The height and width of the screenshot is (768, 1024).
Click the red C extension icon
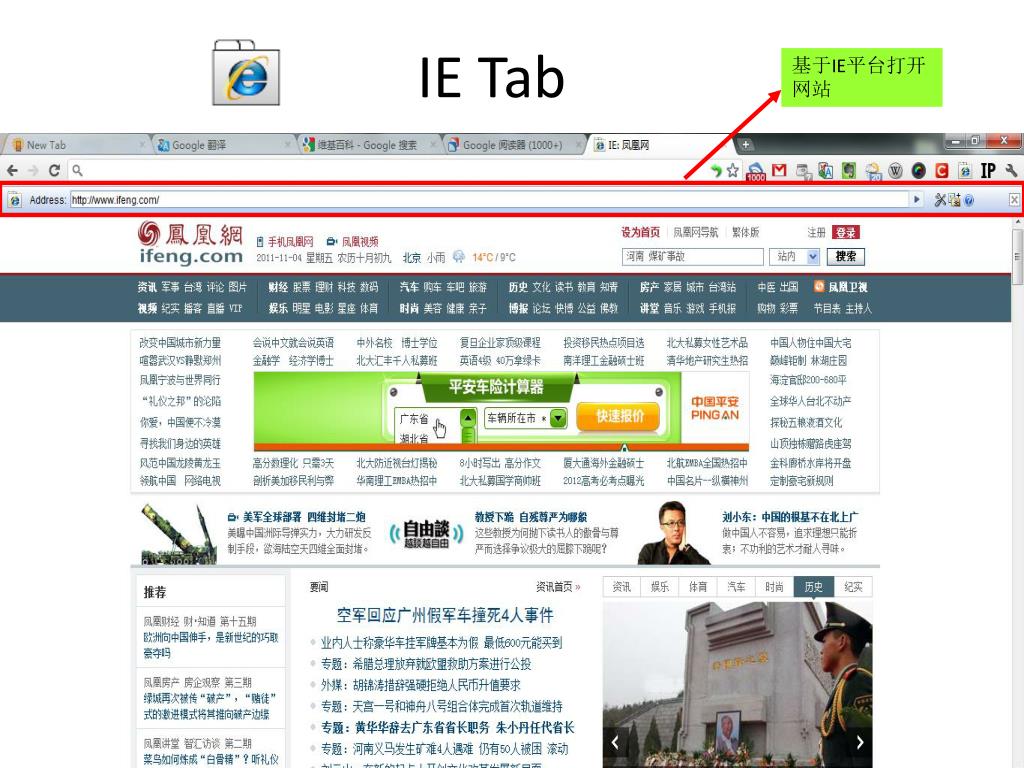[x=941, y=170]
